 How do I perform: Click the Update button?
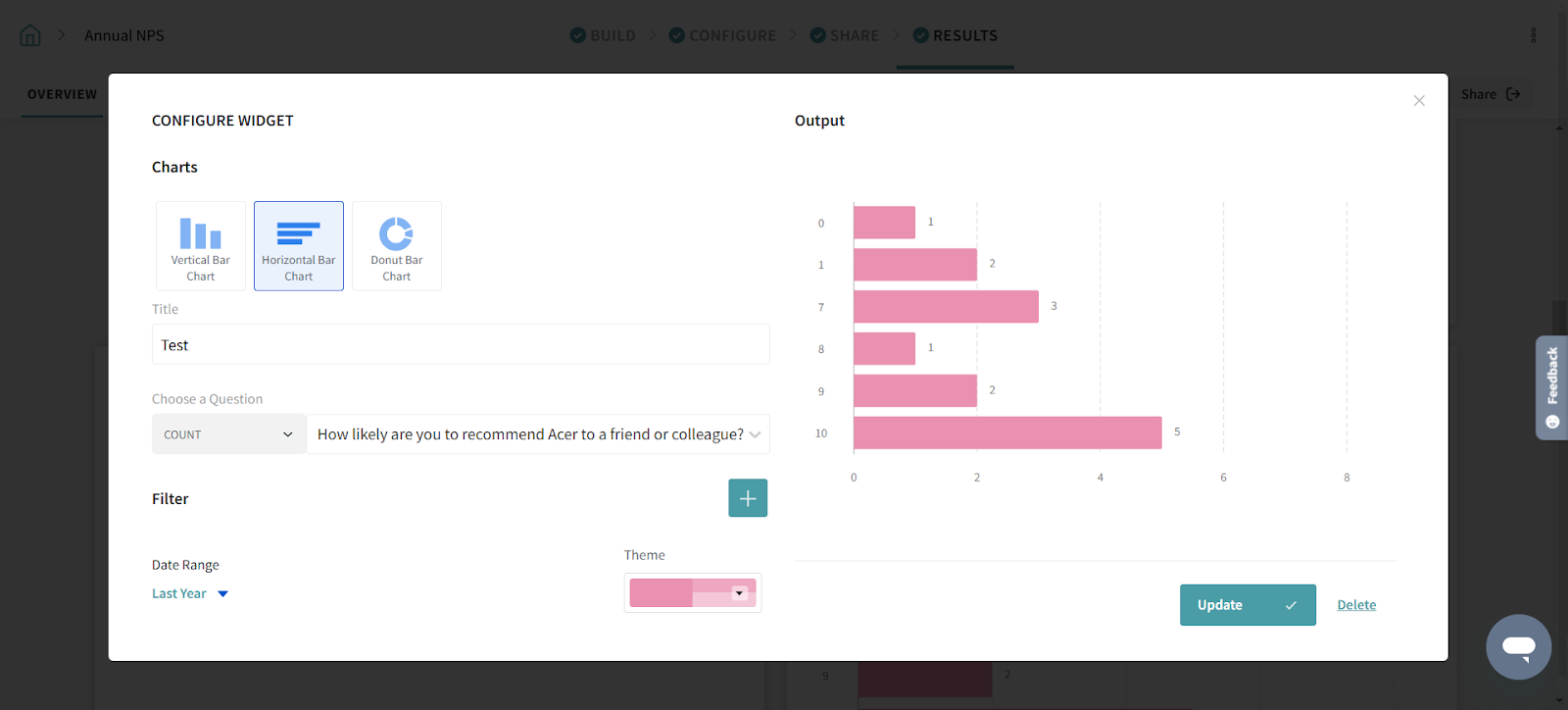(1248, 605)
